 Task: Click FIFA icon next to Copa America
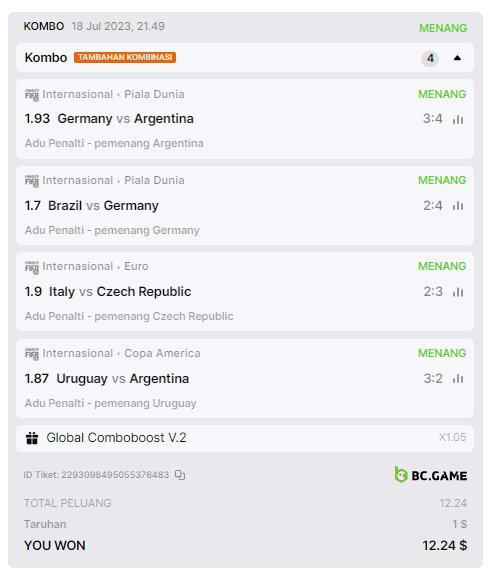point(32,354)
